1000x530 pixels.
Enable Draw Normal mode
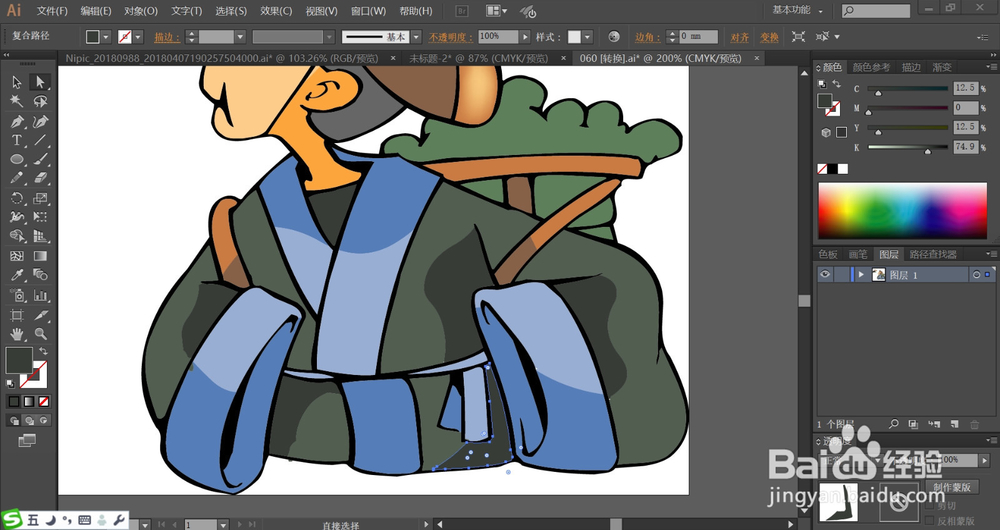click(x=14, y=420)
